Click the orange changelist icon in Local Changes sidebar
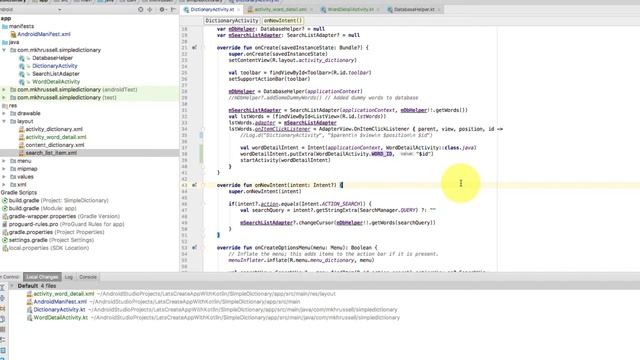The width and height of the screenshot is (640, 360). pyautogui.click(x=2, y=308)
